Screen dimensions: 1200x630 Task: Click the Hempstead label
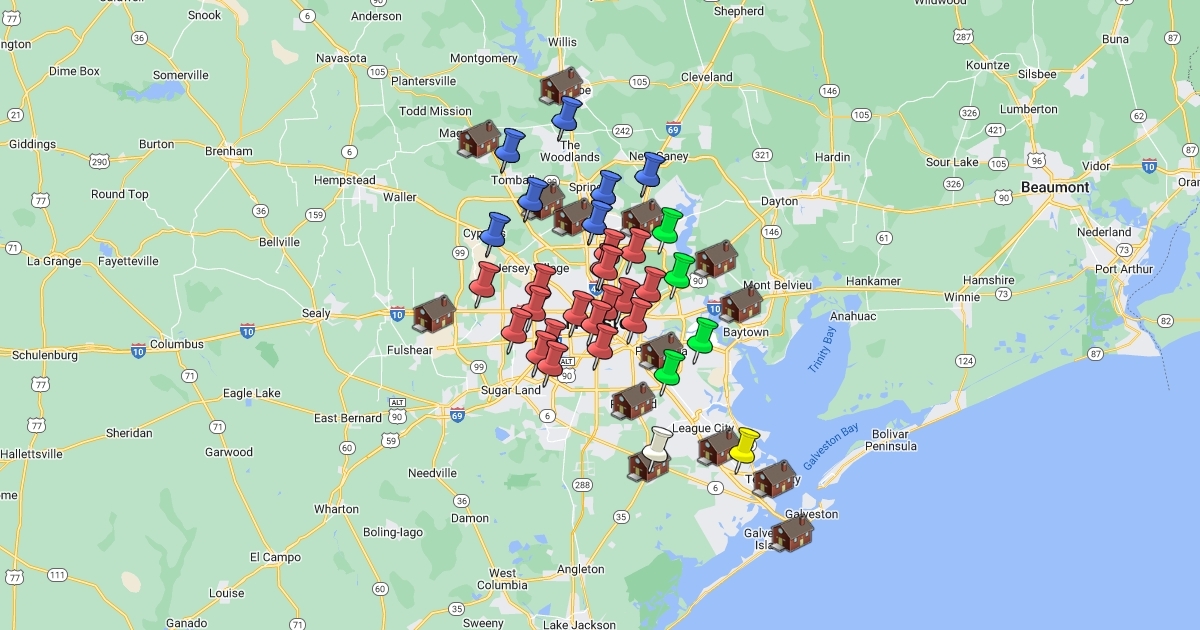coord(344,180)
